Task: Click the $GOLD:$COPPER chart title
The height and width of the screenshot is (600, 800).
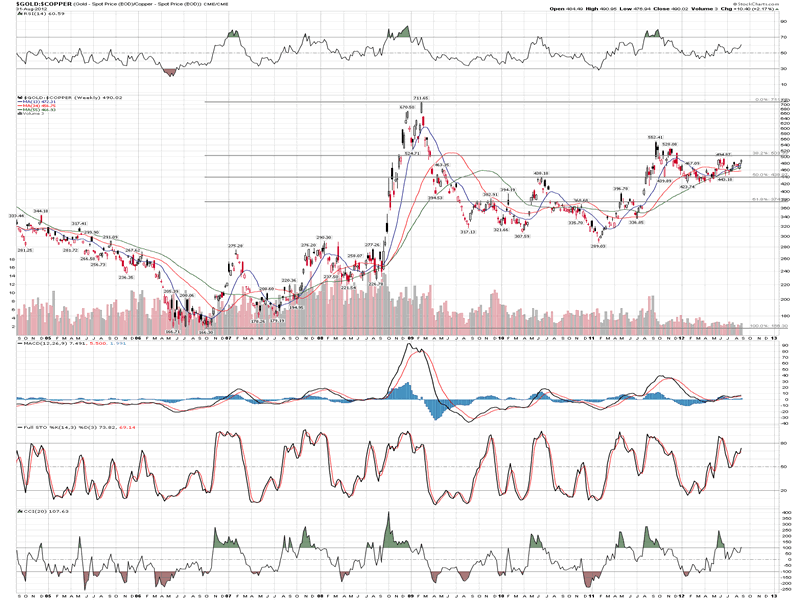Action: (x=44, y=4)
